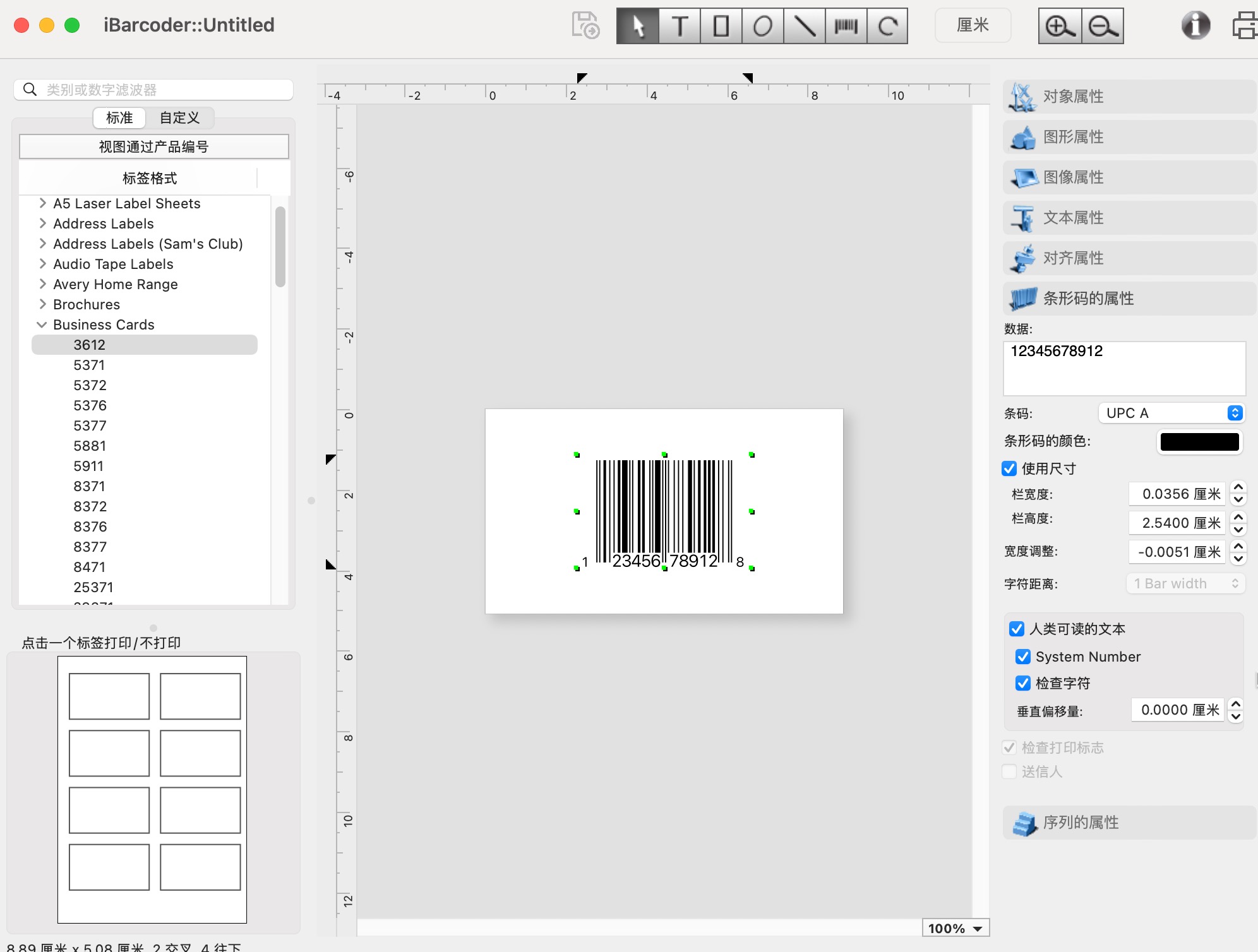1258x952 pixels.
Task: Expand Avery Home Range category
Action: pos(42,284)
